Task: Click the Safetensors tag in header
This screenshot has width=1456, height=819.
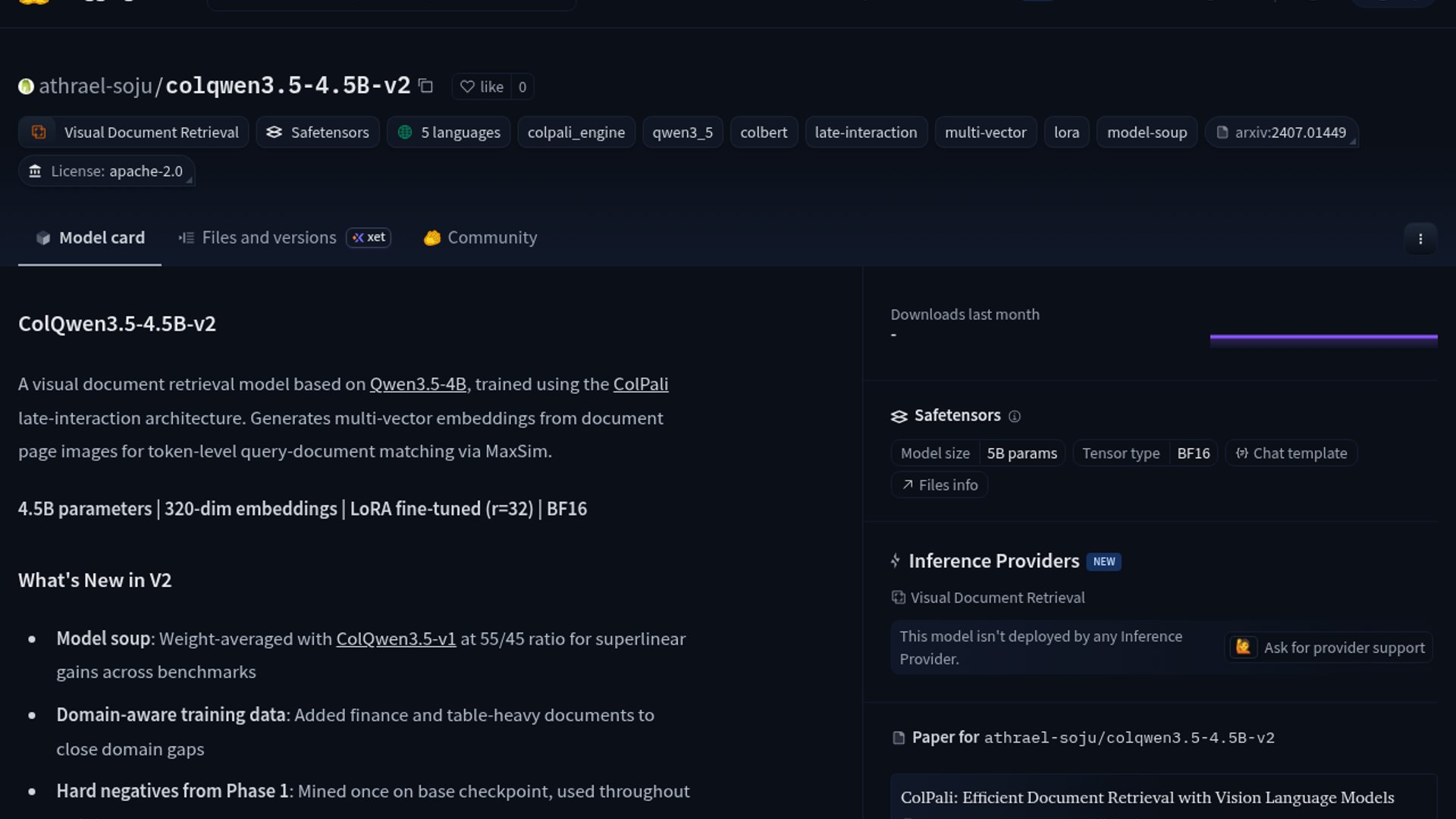Action: click(x=318, y=133)
